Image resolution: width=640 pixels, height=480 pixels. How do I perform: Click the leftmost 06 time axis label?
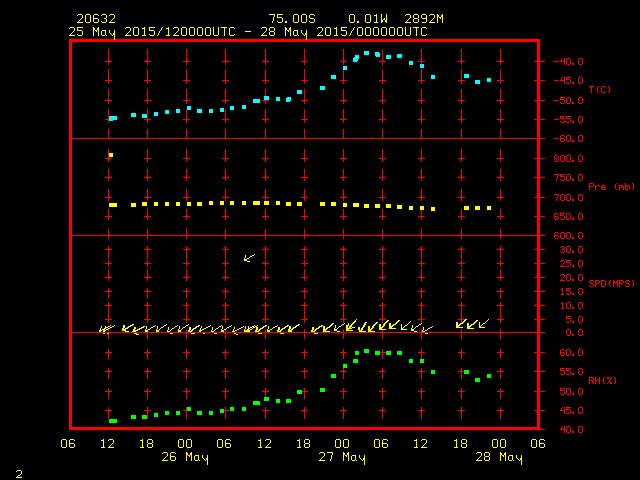coord(69,444)
